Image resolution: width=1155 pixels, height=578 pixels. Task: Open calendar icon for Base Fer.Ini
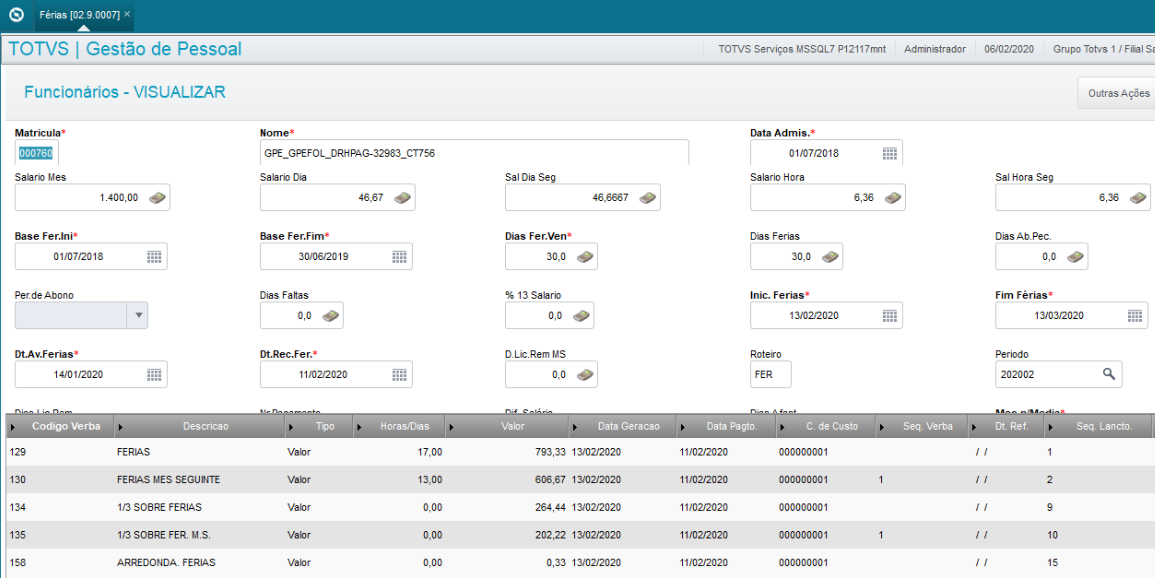pos(154,256)
